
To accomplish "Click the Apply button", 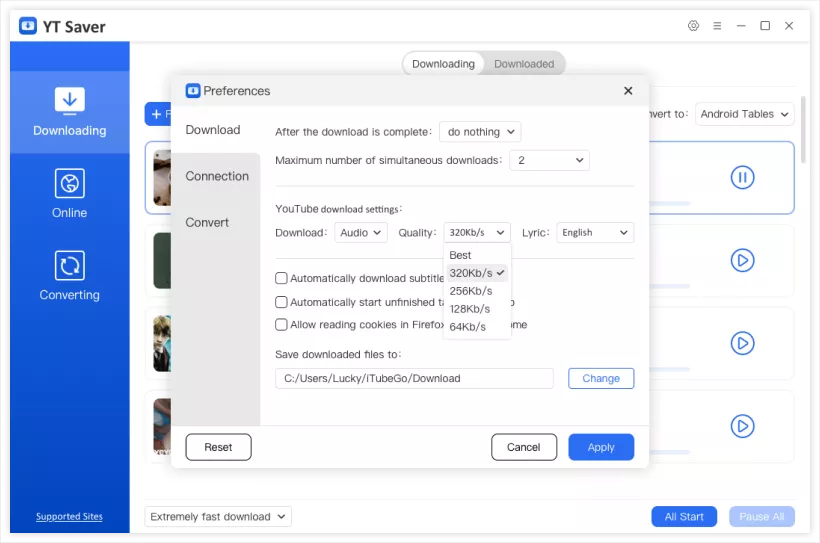I will 601,447.
